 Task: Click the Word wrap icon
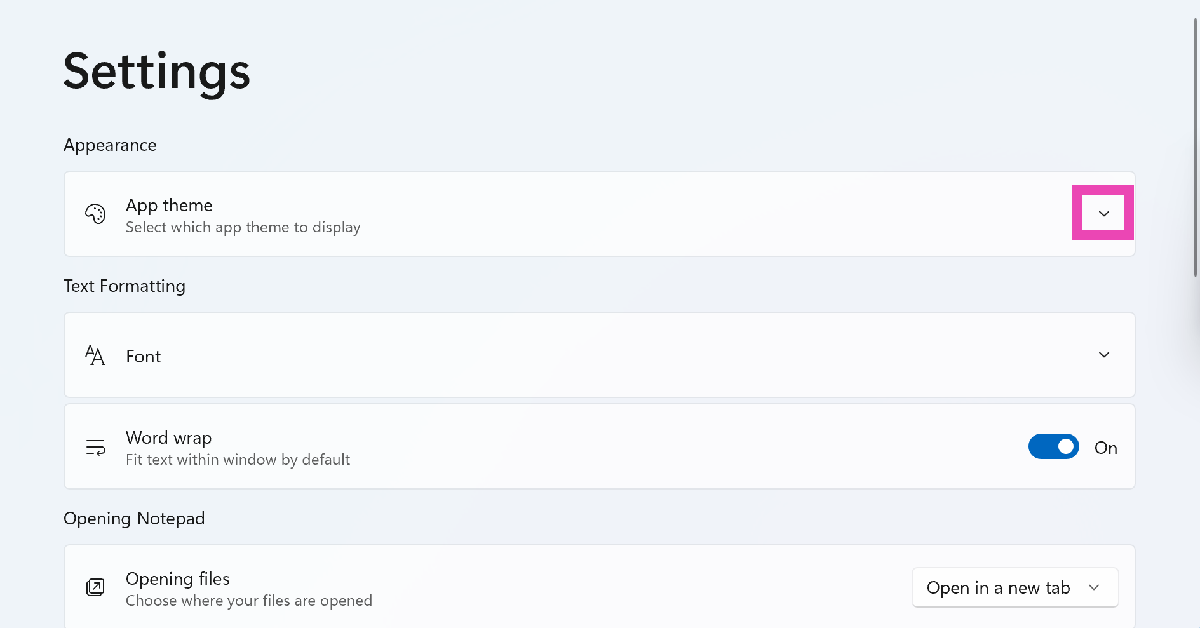tap(95, 447)
